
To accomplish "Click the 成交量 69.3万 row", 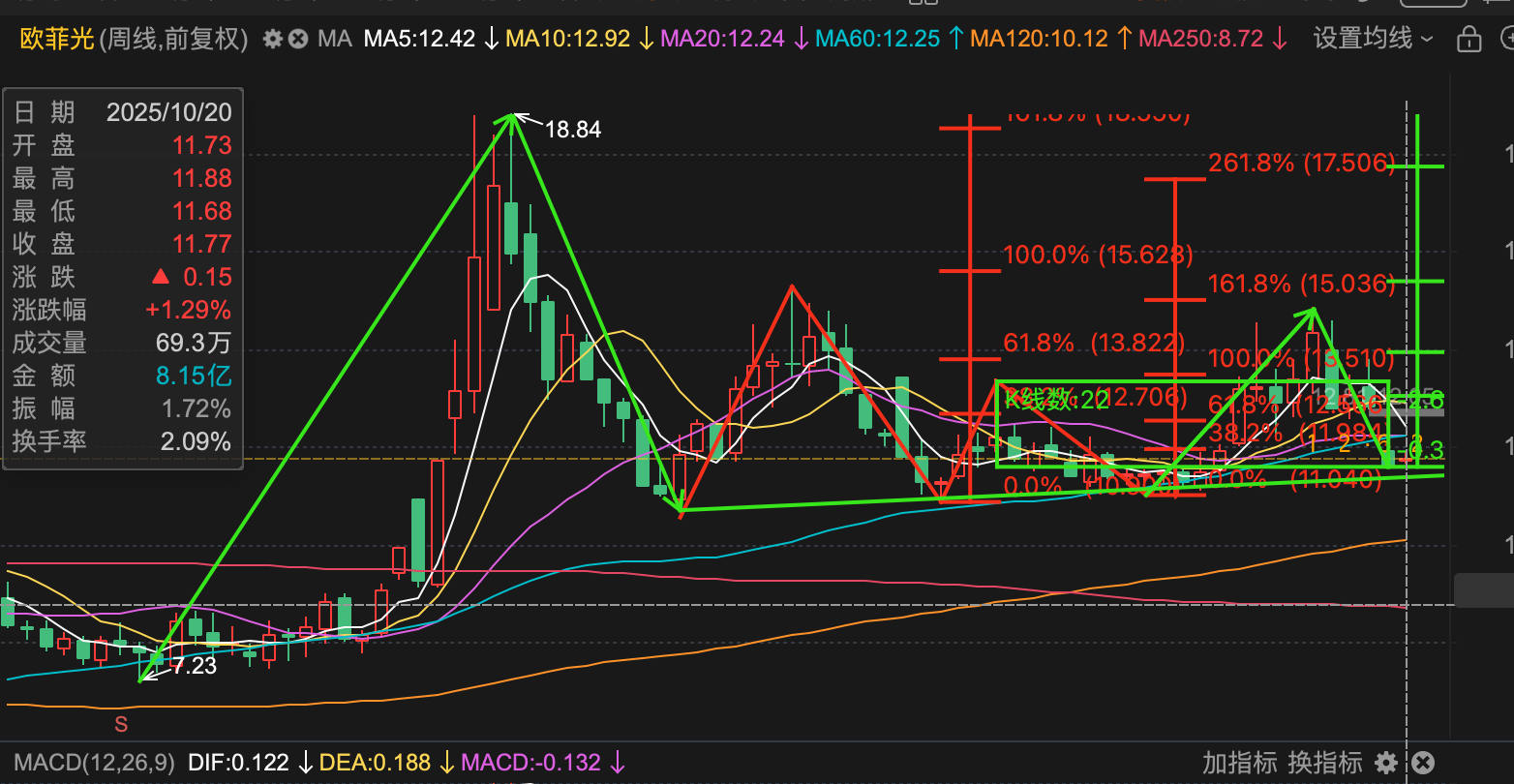I will tap(122, 343).
